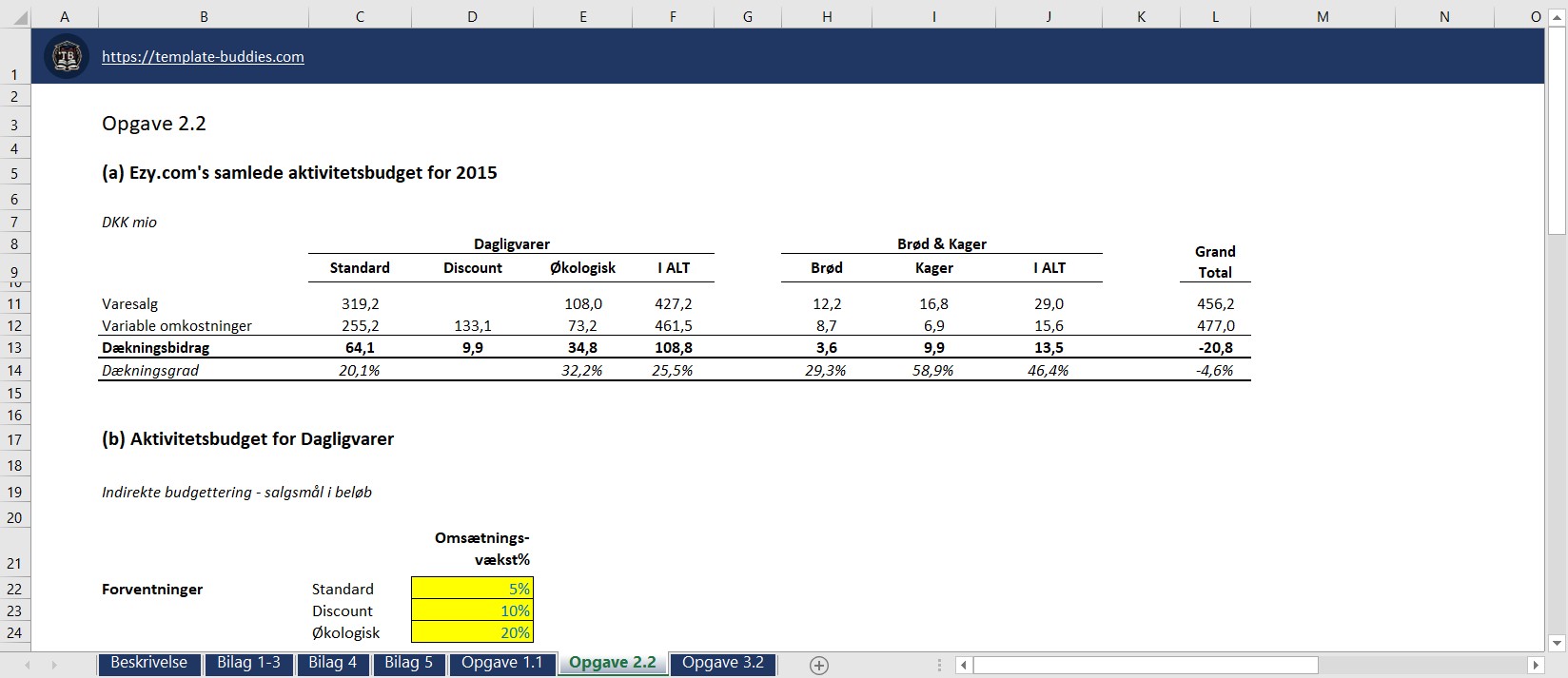Click the horizontal scrollbar left arrow
This screenshot has height=678, width=1568.
963,665
